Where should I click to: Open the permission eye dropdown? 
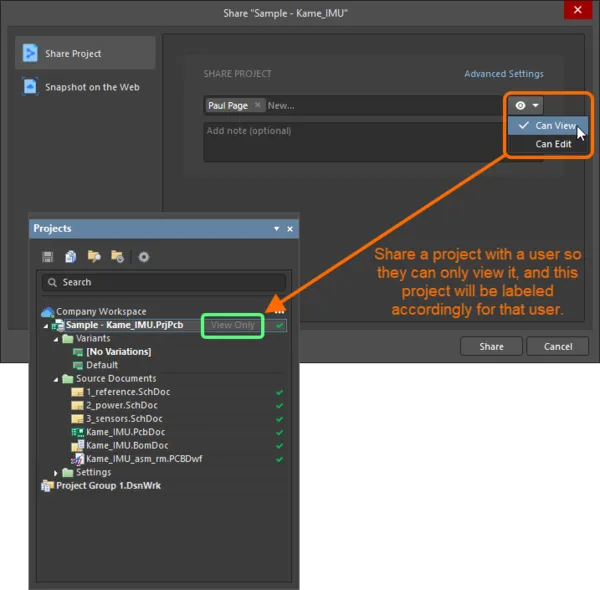pos(526,105)
